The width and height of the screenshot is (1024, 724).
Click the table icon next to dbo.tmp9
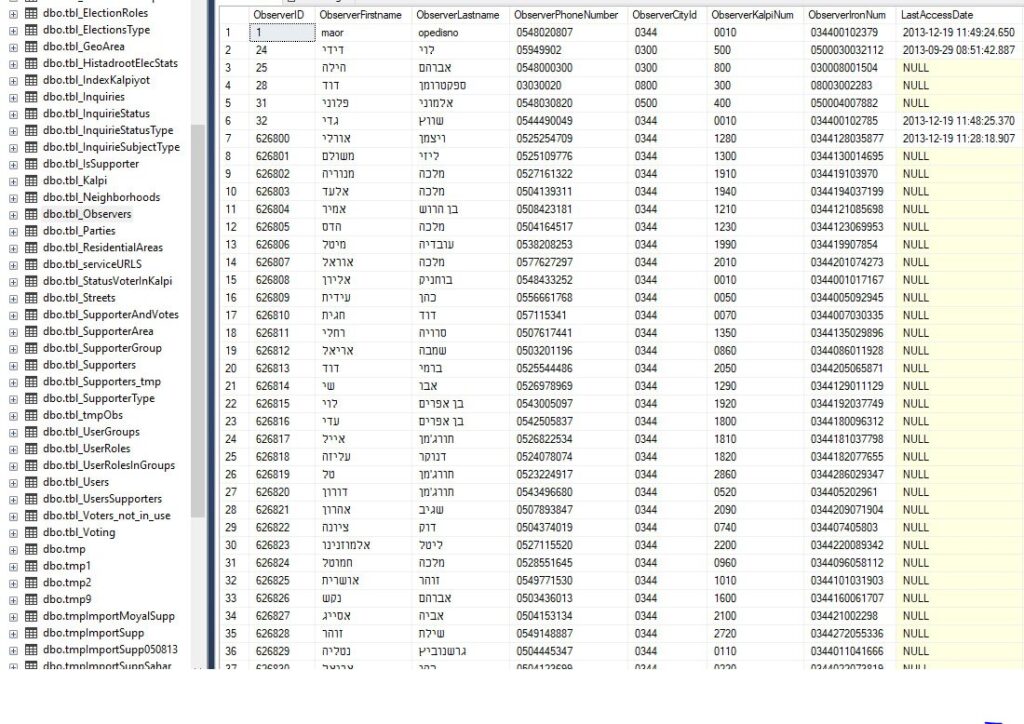[x=31, y=599]
